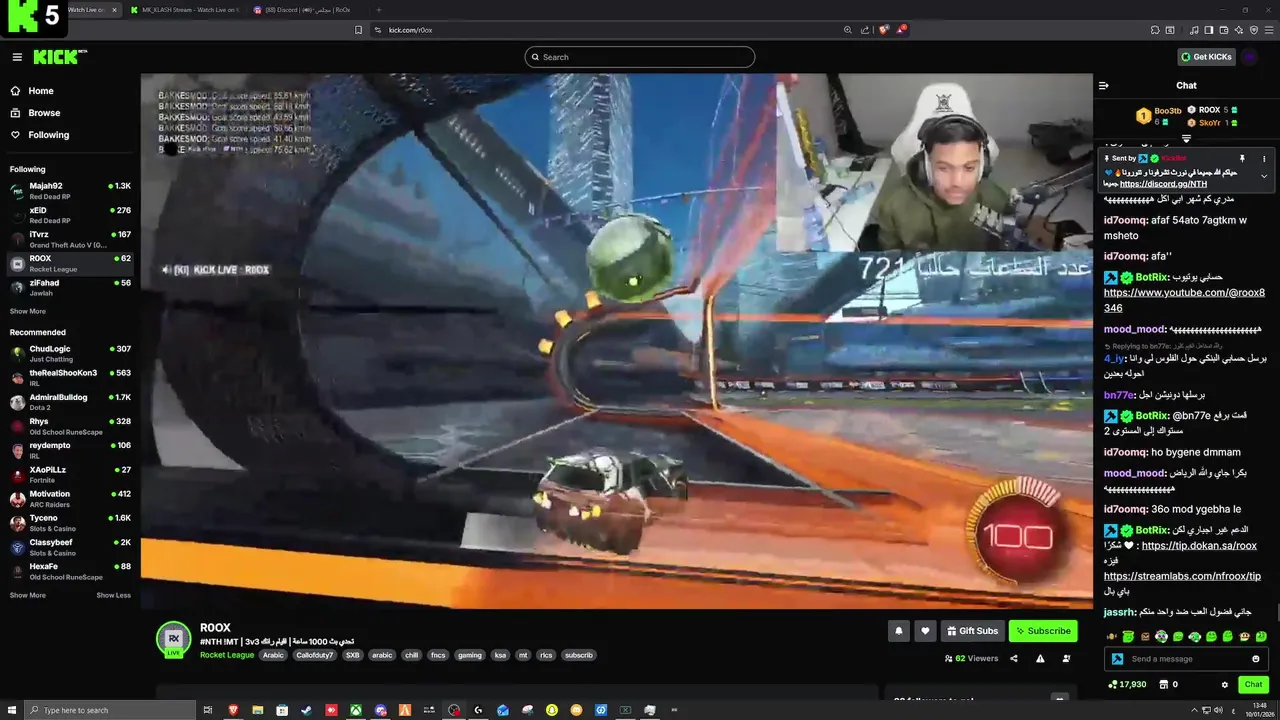Switch to MR_KLASH Stream browser tab
Viewport: 1280px width, 720px height.
[183, 10]
